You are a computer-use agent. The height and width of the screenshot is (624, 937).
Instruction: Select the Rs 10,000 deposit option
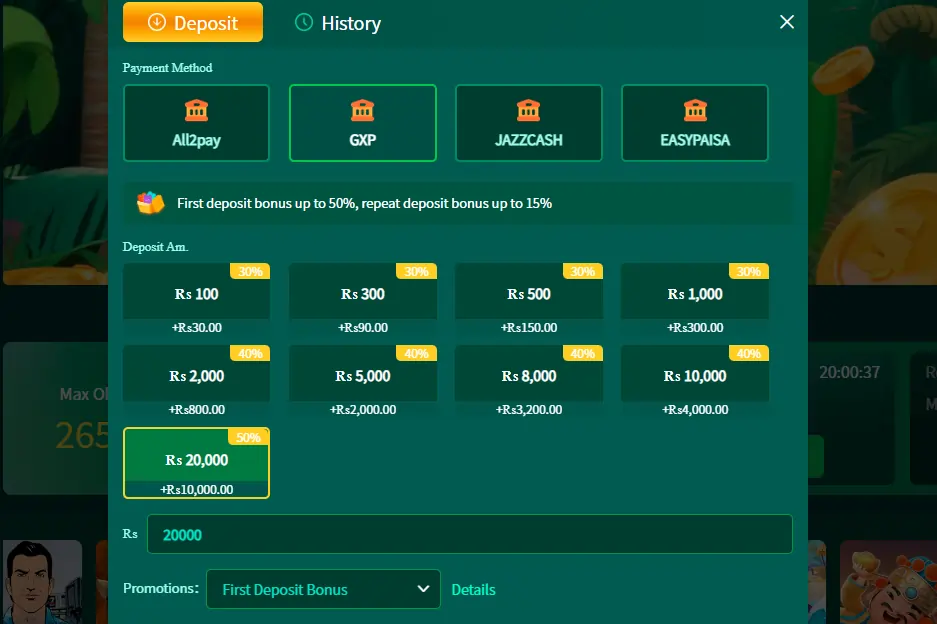click(x=694, y=375)
